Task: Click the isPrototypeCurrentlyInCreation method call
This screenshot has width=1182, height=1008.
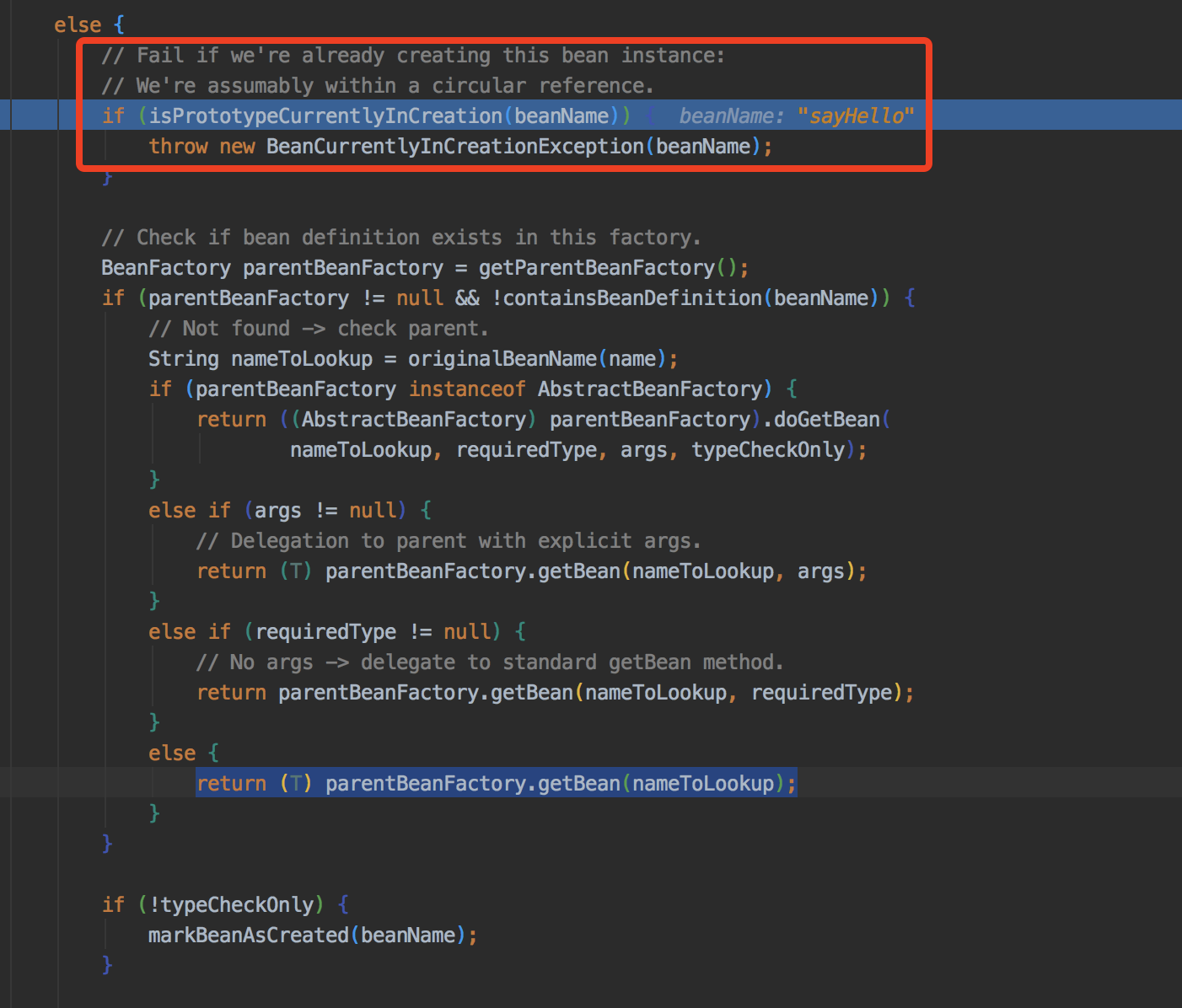Action: click(x=326, y=115)
